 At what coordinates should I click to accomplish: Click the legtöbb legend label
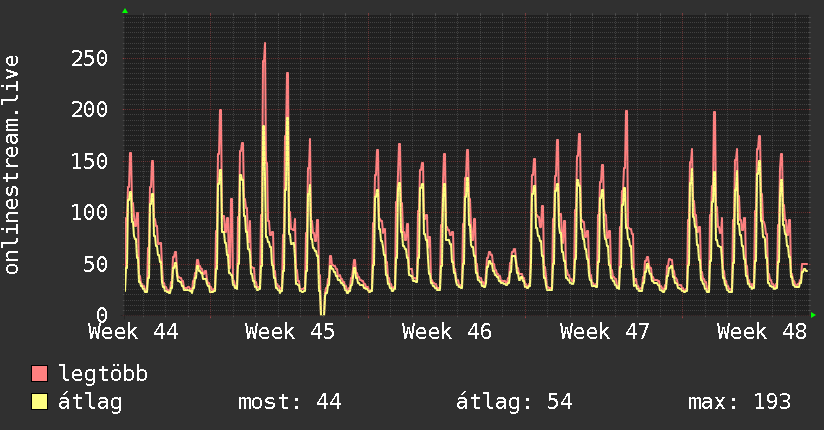click(x=103, y=374)
